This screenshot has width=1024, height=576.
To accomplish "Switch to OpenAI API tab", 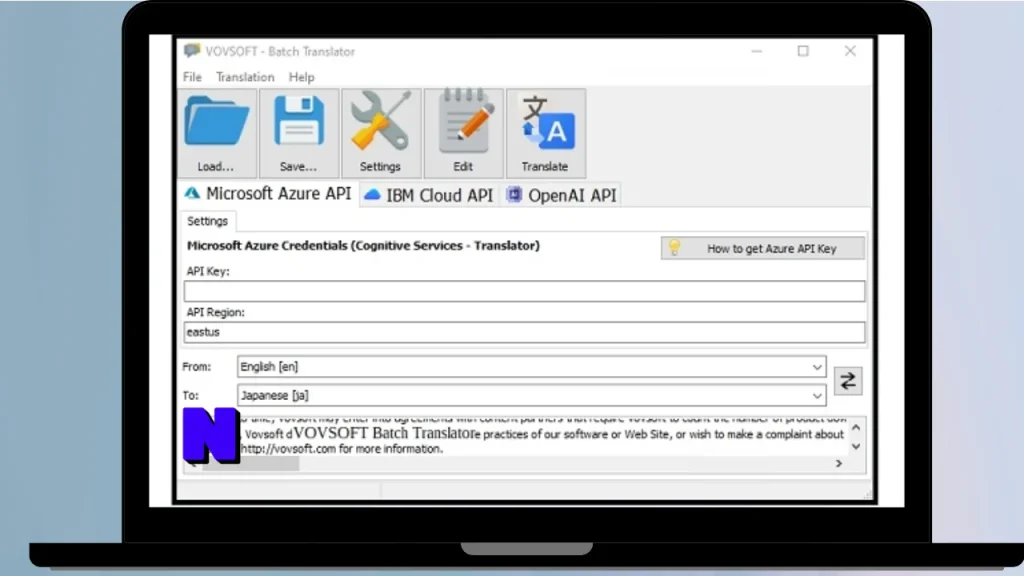I will tap(562, 195).
